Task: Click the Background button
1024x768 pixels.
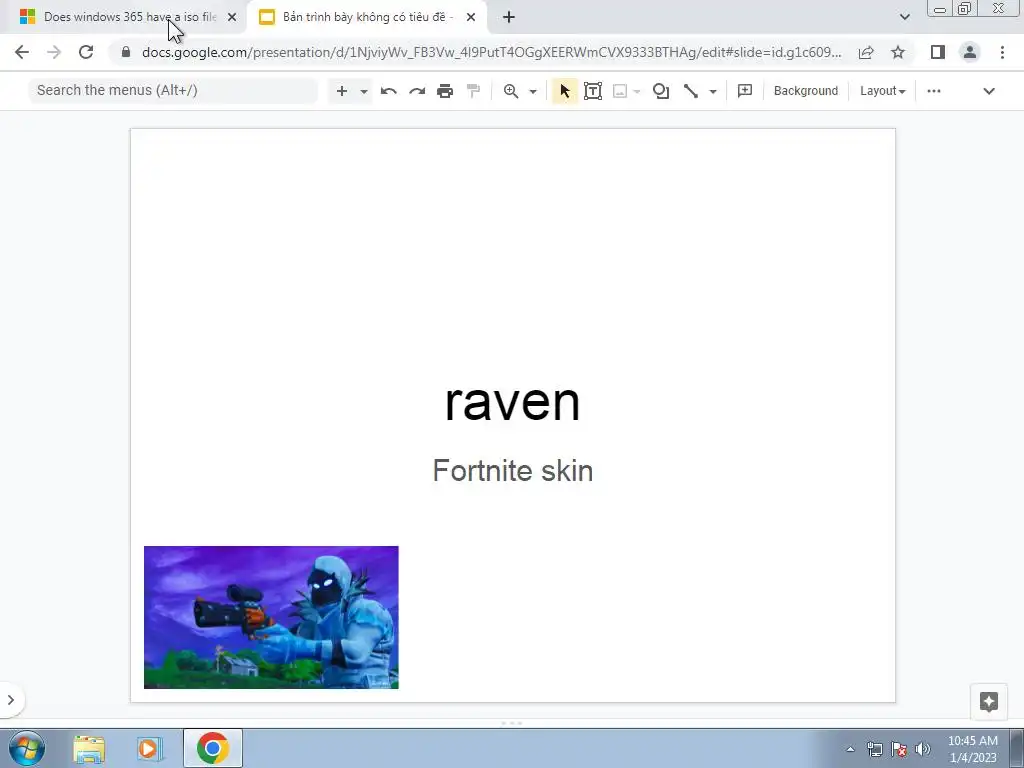Action: (805, 91)
